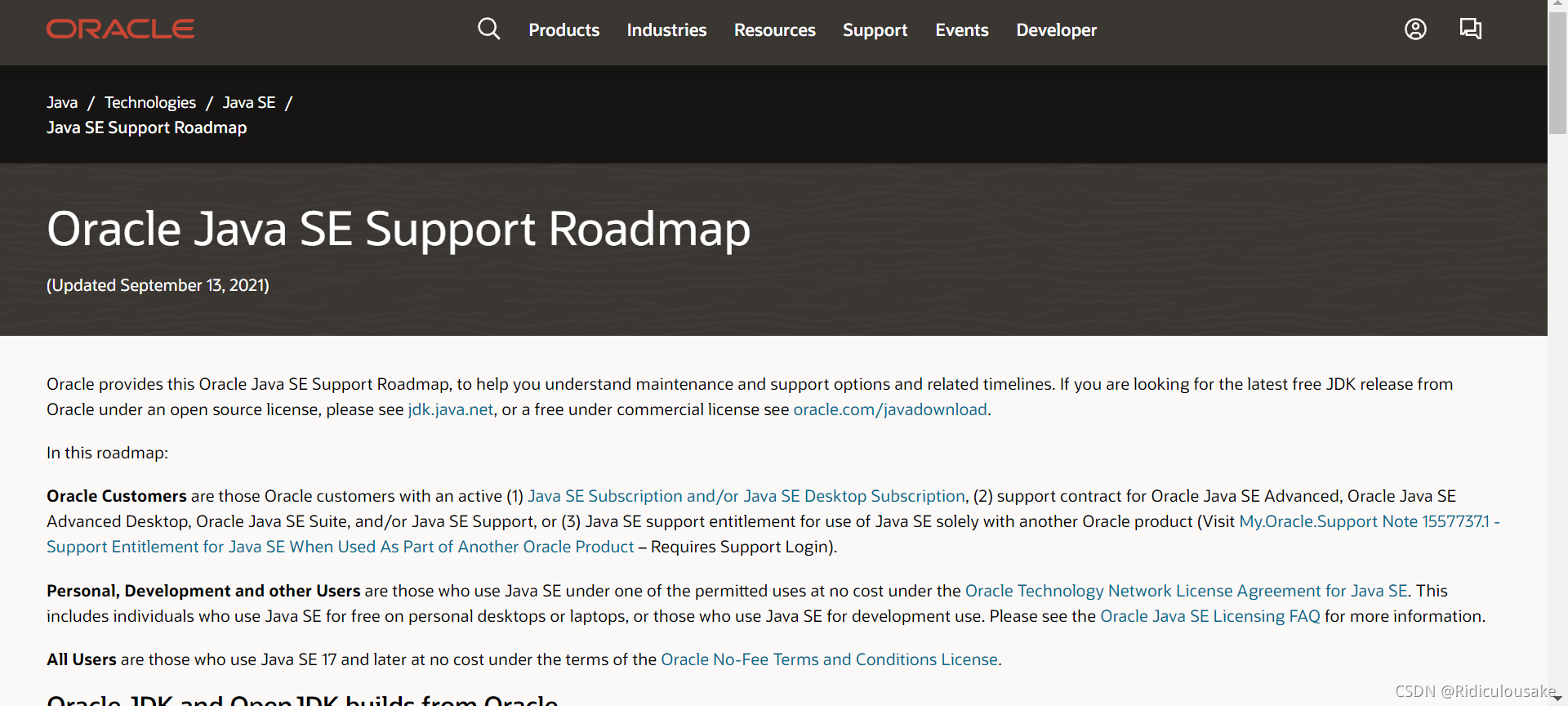Click the bold Personal, Development and other Users text
Viewport: 1568px width, 706px height.
203,591
